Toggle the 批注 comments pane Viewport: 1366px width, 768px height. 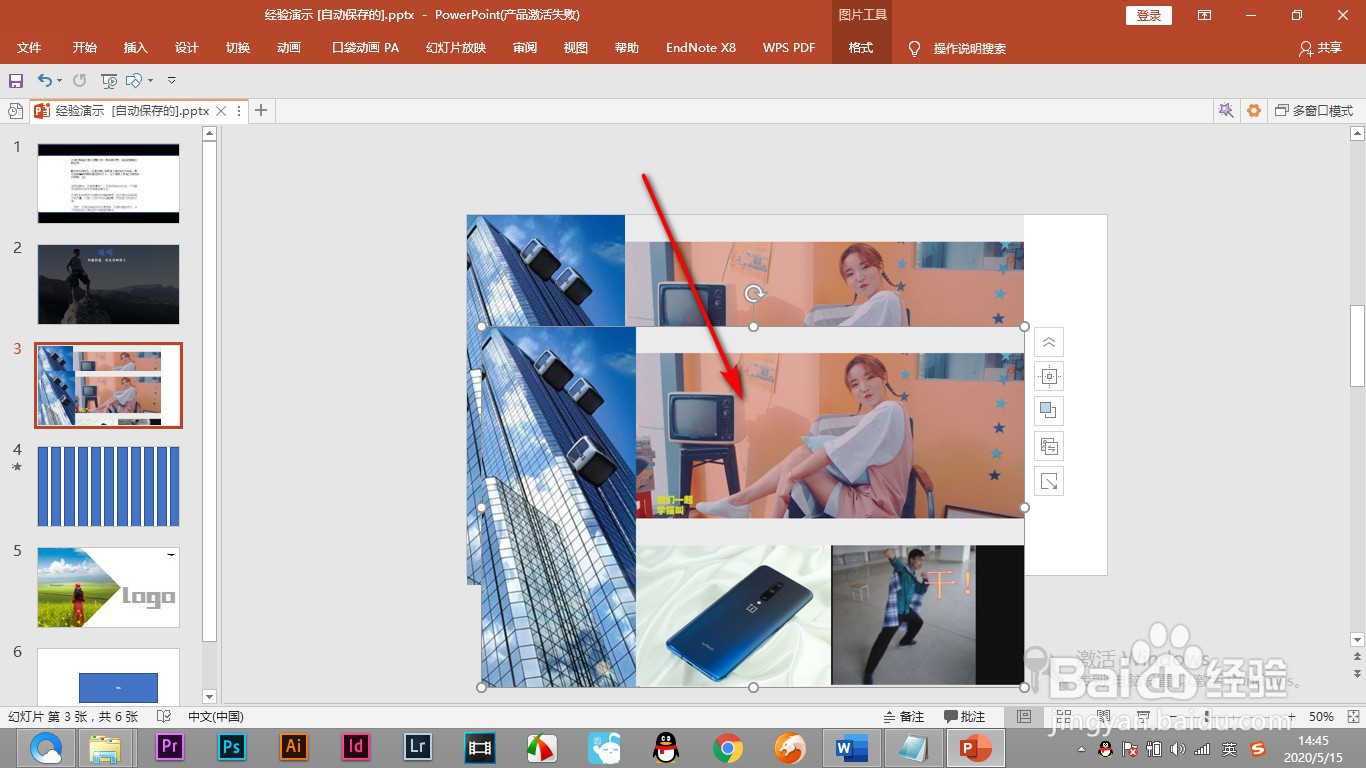[x=965, y=717]
